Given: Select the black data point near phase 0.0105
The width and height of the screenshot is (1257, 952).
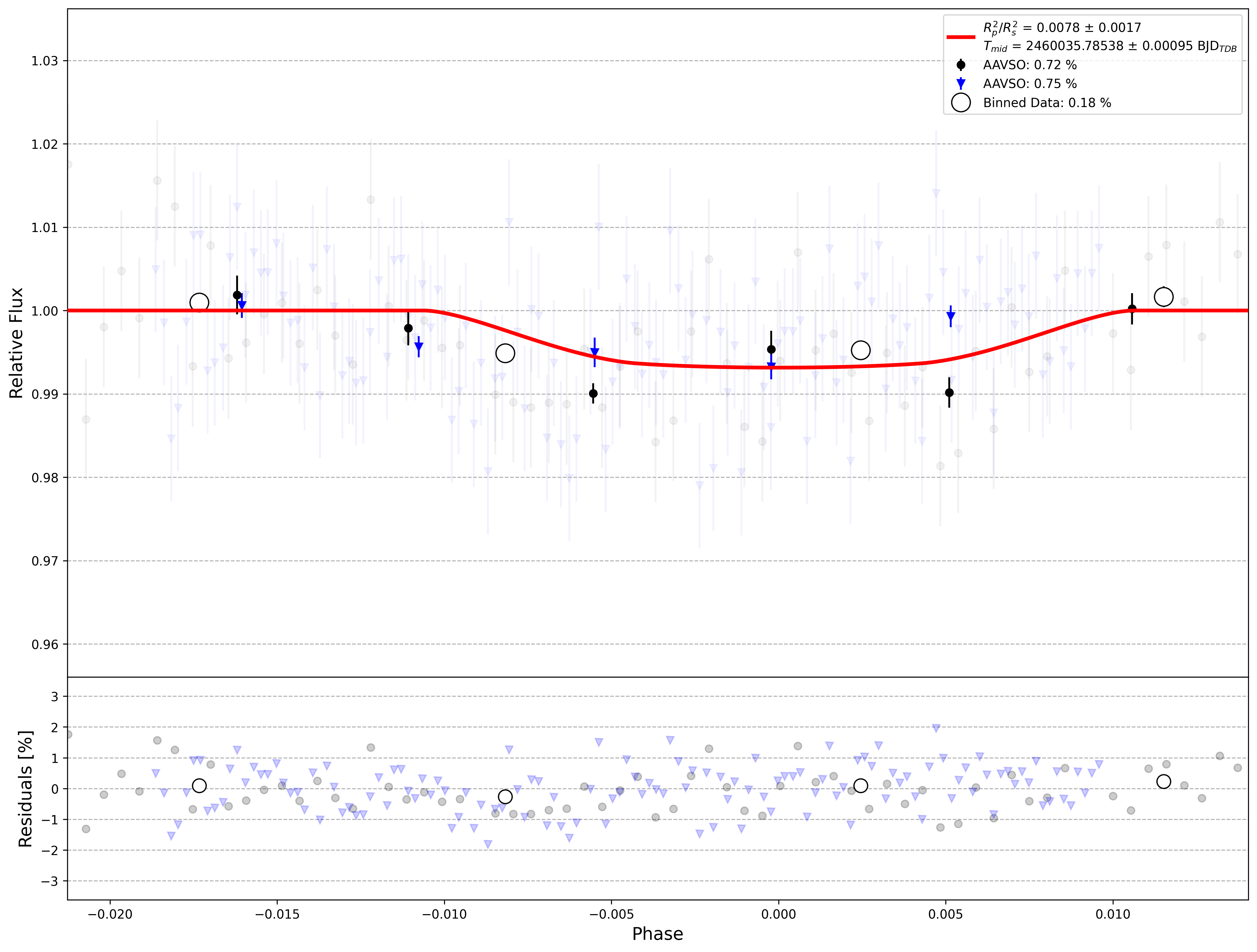Looking at the screenshot, I should tap(1132, 309).
